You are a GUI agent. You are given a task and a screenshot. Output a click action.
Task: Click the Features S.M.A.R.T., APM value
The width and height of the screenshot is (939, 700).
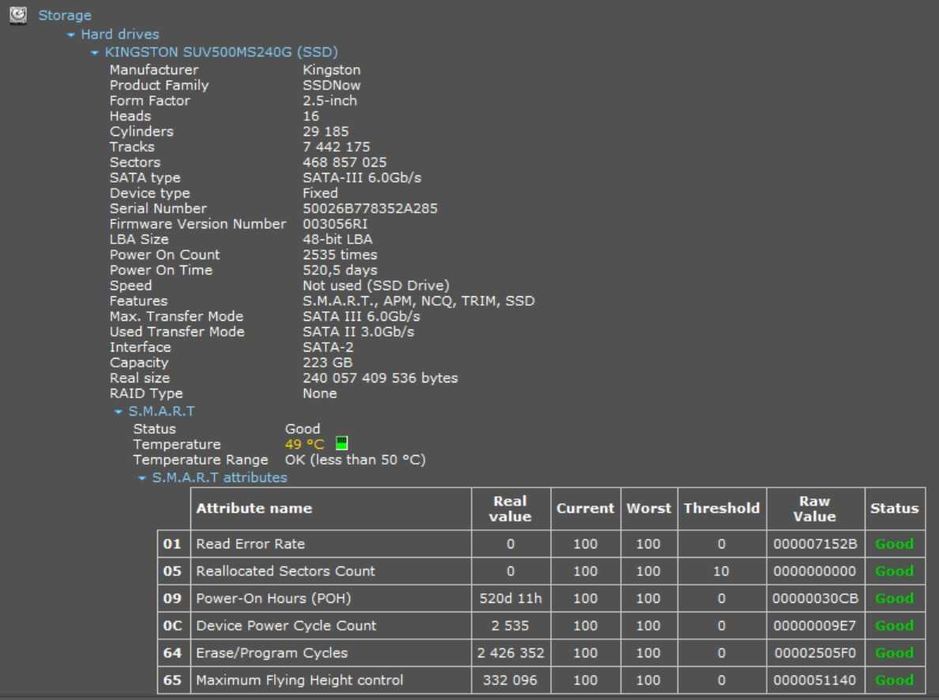[419, 301]
